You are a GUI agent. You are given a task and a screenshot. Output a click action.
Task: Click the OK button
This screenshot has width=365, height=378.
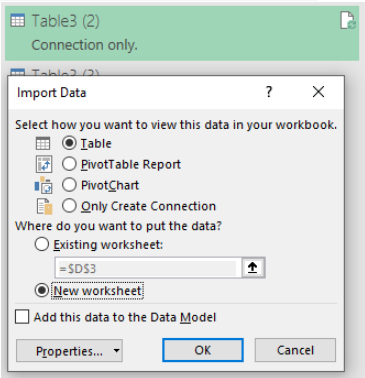[x=203, y=350]
